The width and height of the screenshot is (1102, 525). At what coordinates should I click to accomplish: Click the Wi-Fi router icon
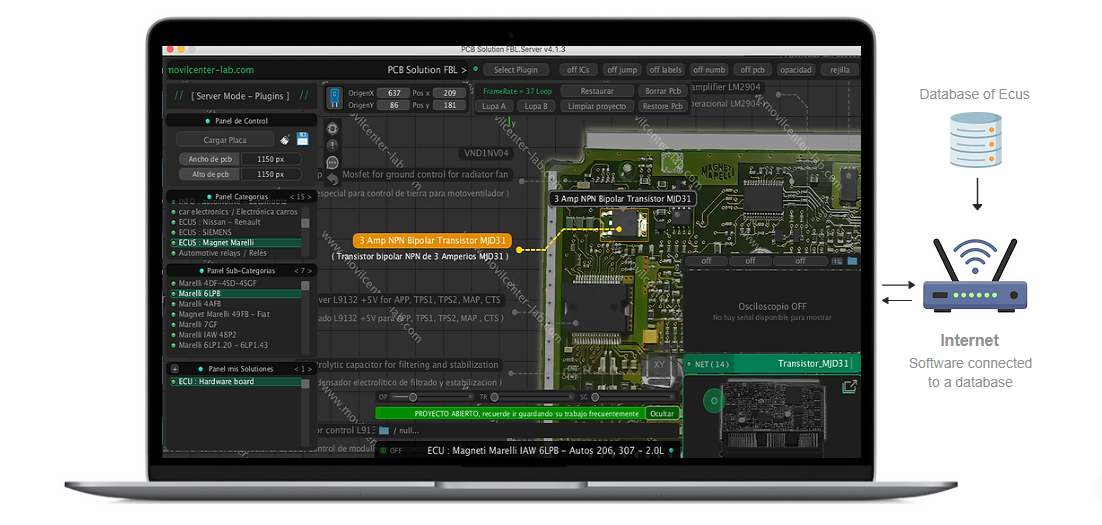click(x=975, y=276)
